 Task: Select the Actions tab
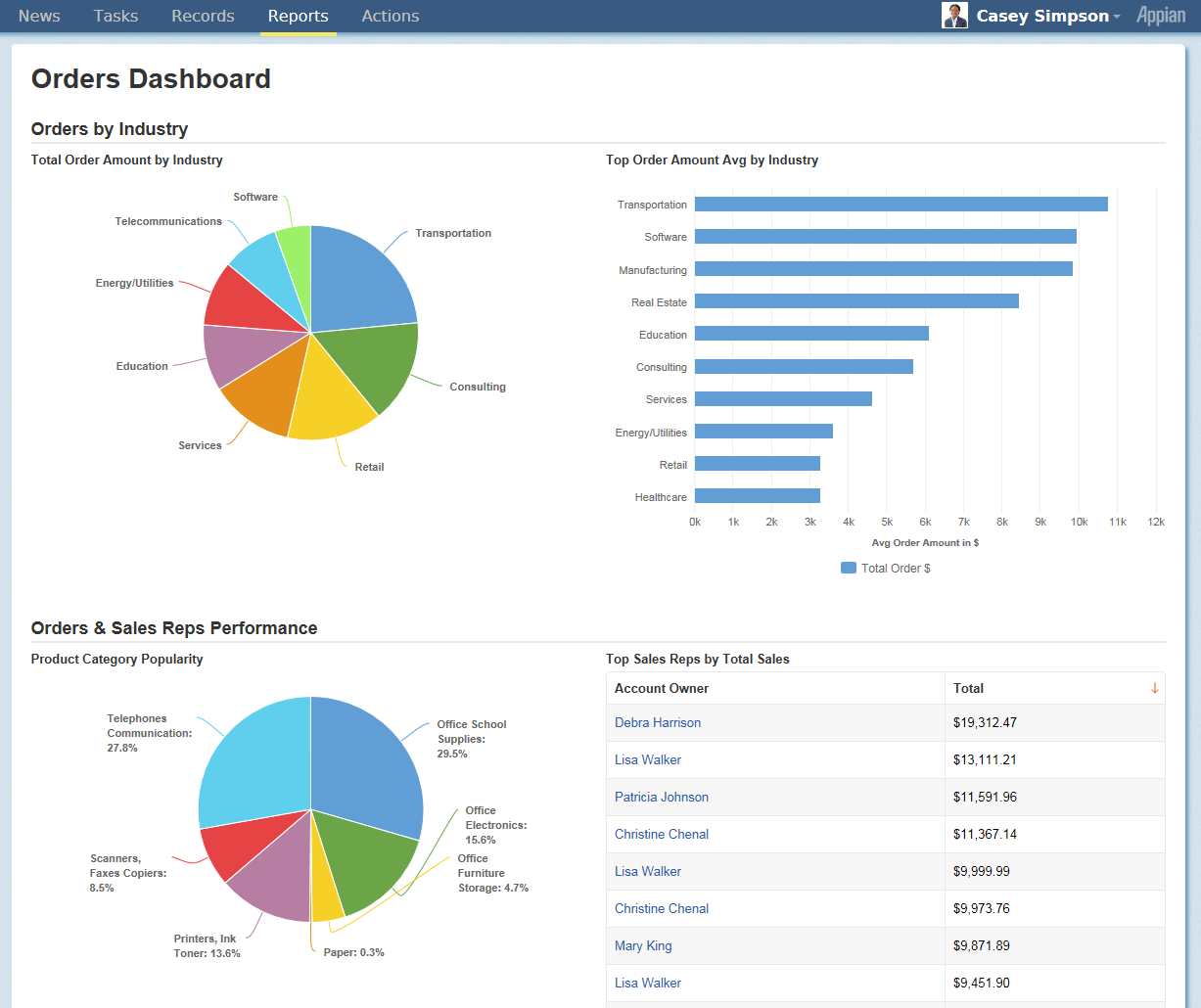click(390, 16)
